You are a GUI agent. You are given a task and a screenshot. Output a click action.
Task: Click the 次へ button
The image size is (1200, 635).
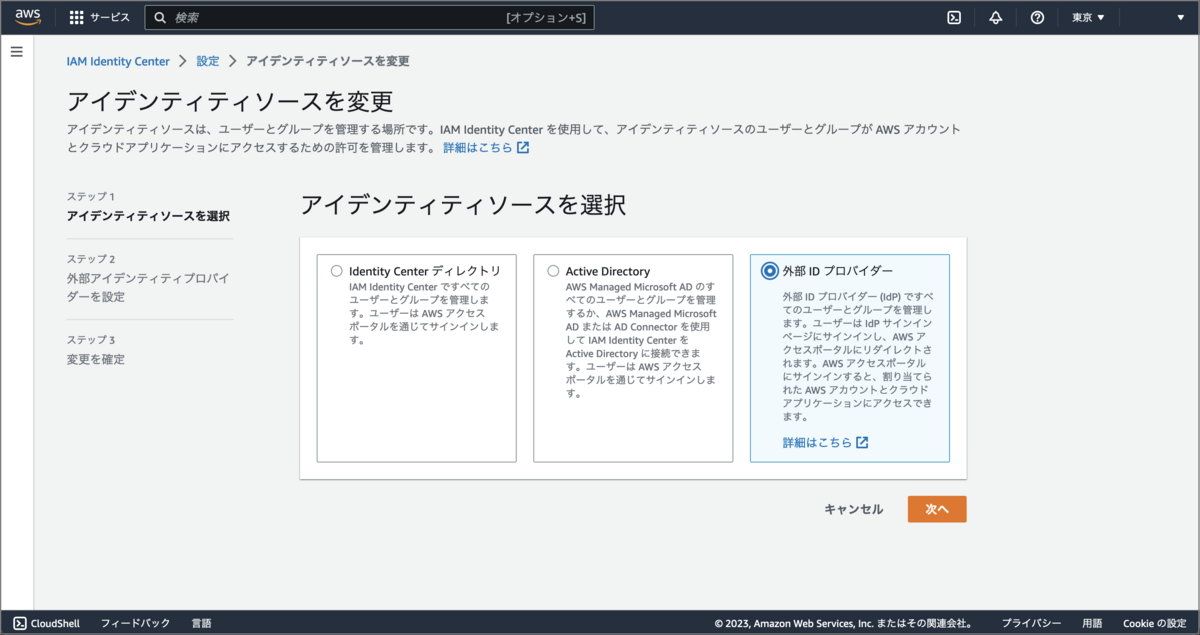(937, 509)
